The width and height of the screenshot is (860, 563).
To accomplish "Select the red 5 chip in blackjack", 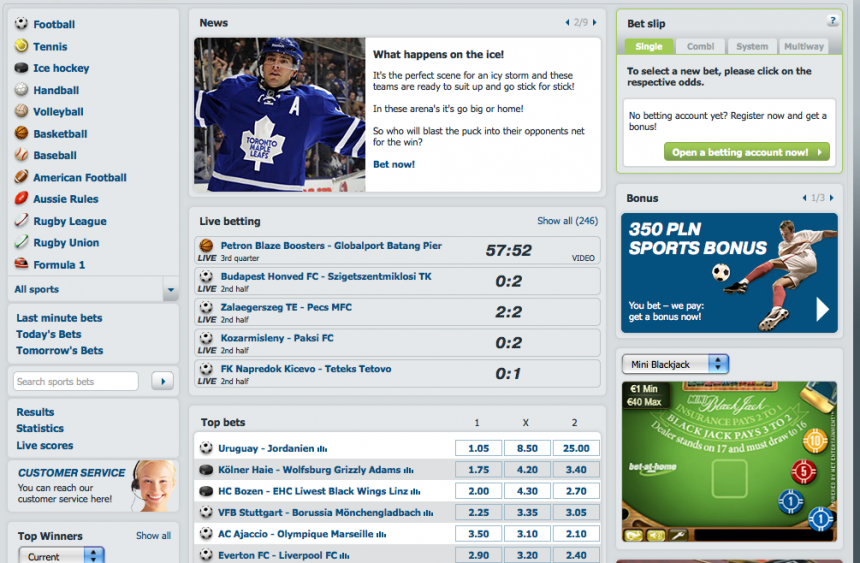I will (x=804, y=471).
